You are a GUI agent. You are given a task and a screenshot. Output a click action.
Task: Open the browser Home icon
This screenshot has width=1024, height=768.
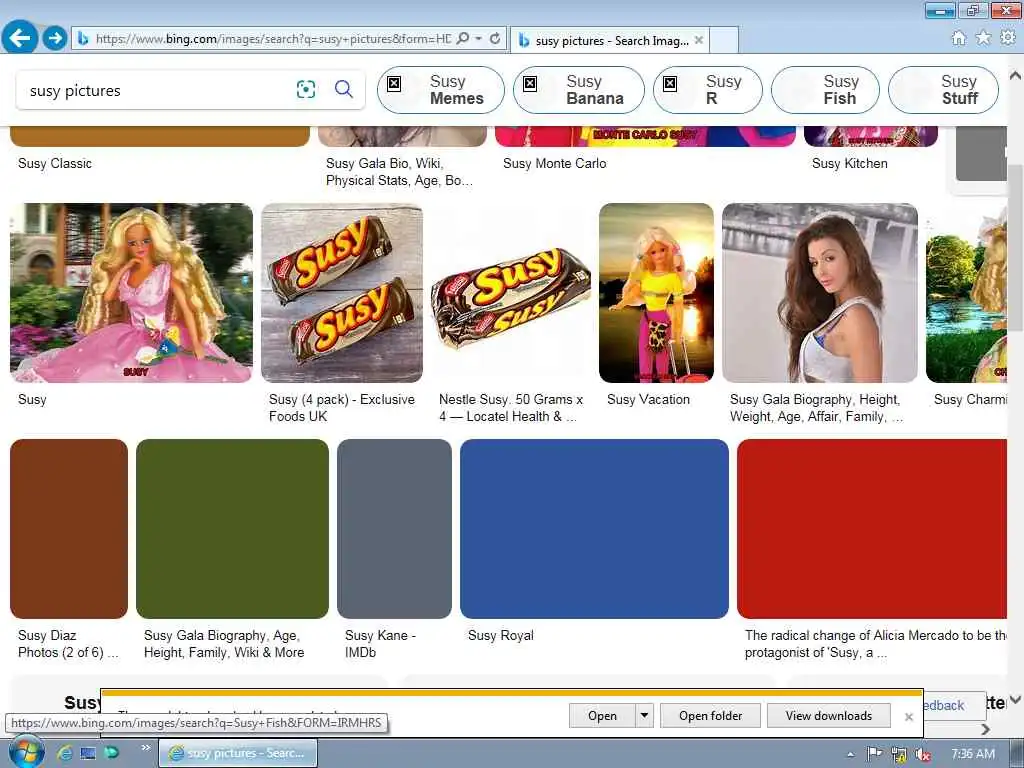pyautogui.click(x=958, y=39)
